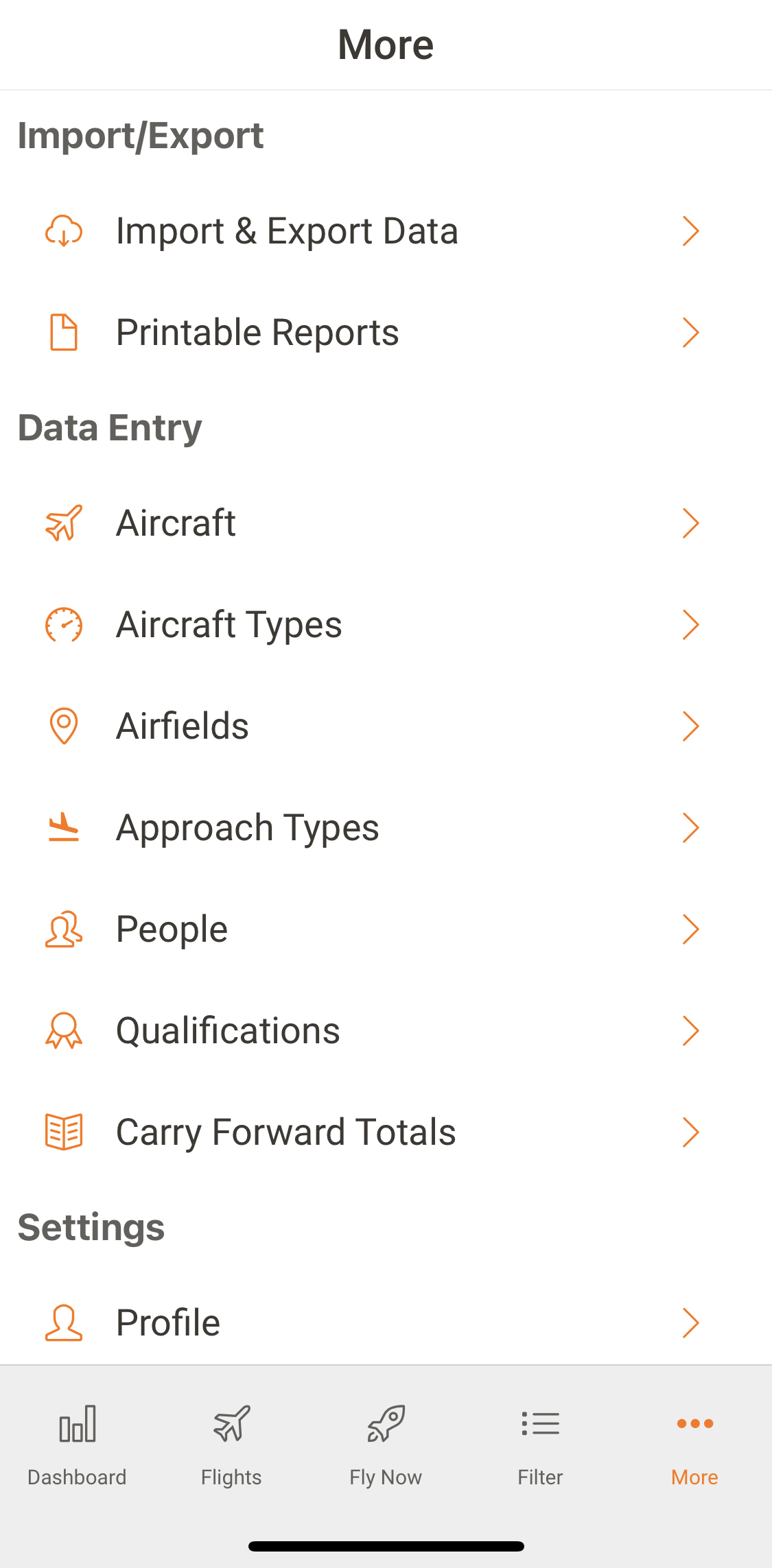Tap the award ribbon Qualifications icon
The width and height of the screenshot is (772, 1568).
coord(64,1031)
